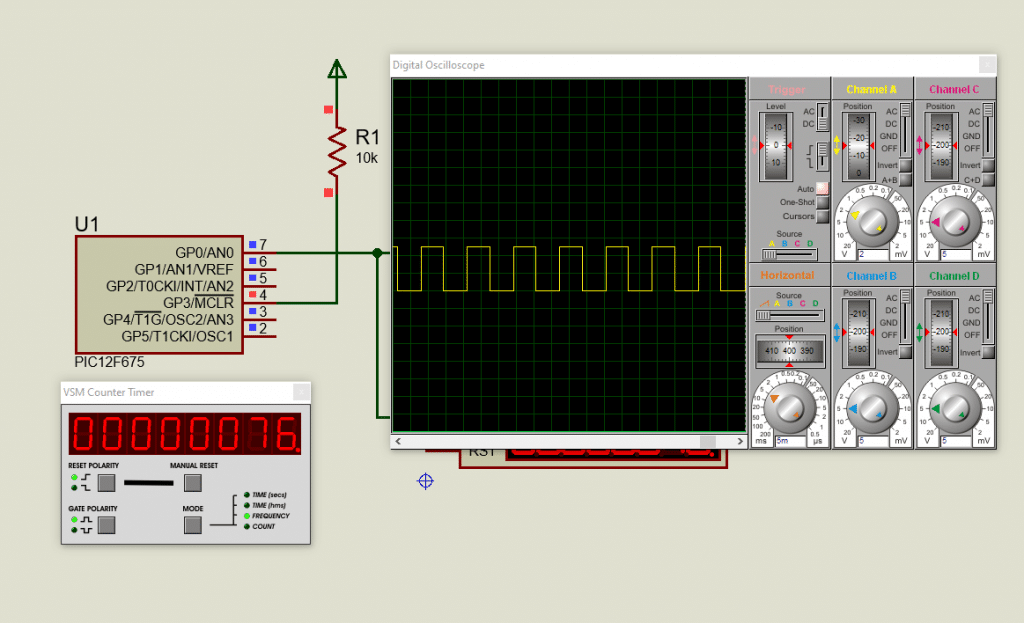Click pin 2 GP5/T1CKI/OSC1 on U1

[261, 336]
